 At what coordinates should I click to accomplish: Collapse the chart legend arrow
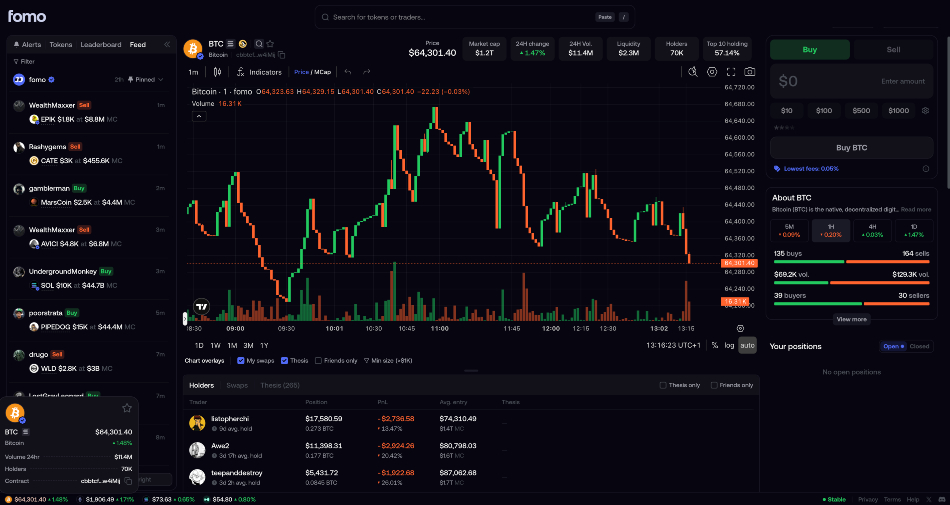coord(199,117)
